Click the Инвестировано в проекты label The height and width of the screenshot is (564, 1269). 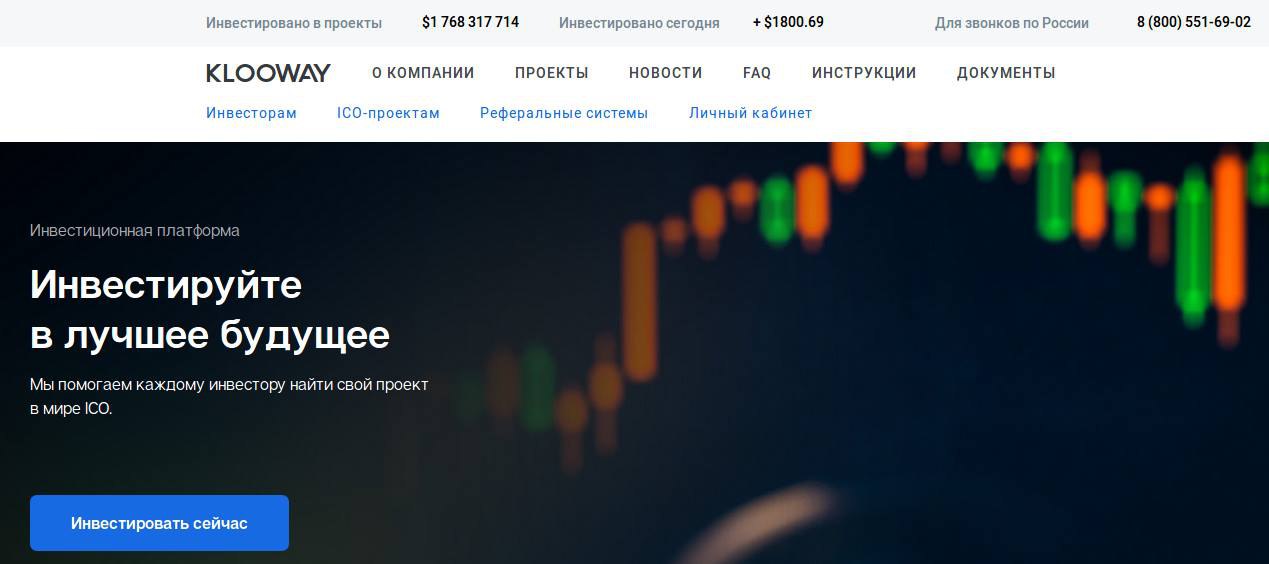(294, 23)
